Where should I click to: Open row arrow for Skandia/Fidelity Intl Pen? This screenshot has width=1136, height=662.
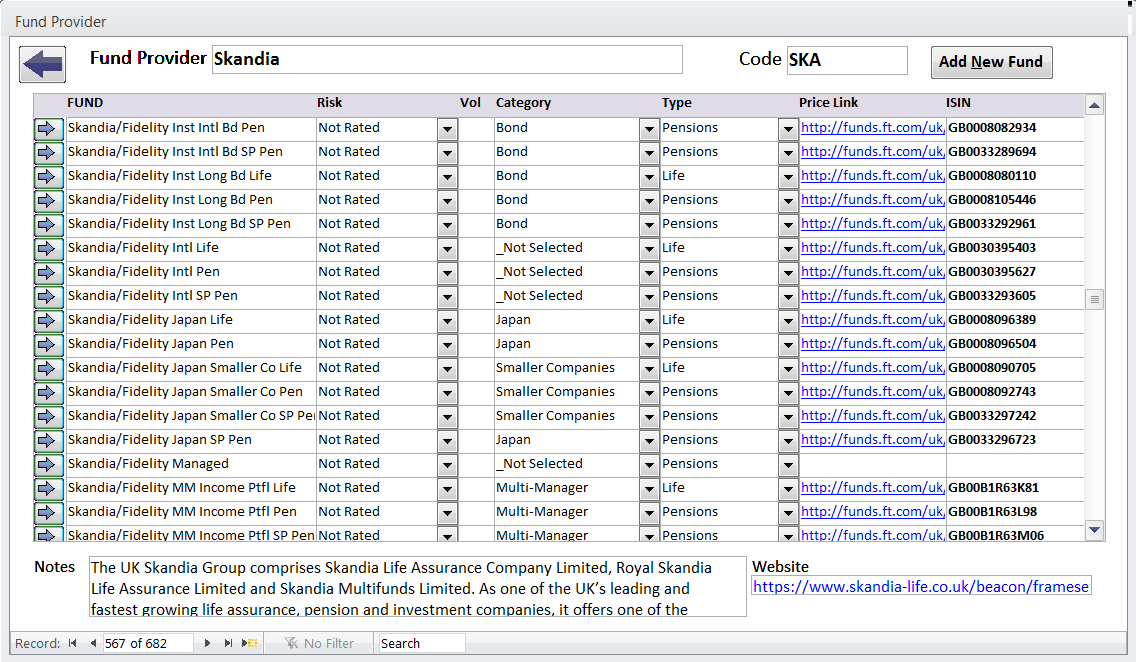click(x=49, y=272)
